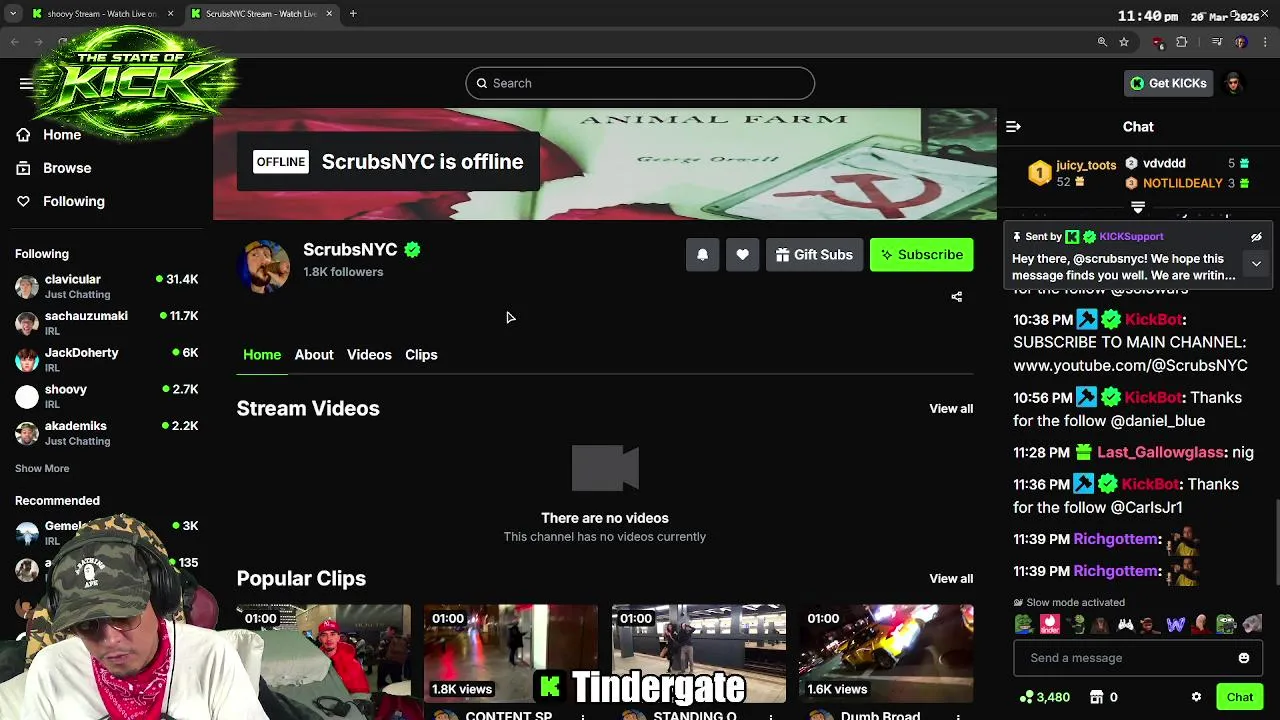Screen dimensions: 1280x720
Task: Open Home link text in sidebar
Action: point(62,135)
